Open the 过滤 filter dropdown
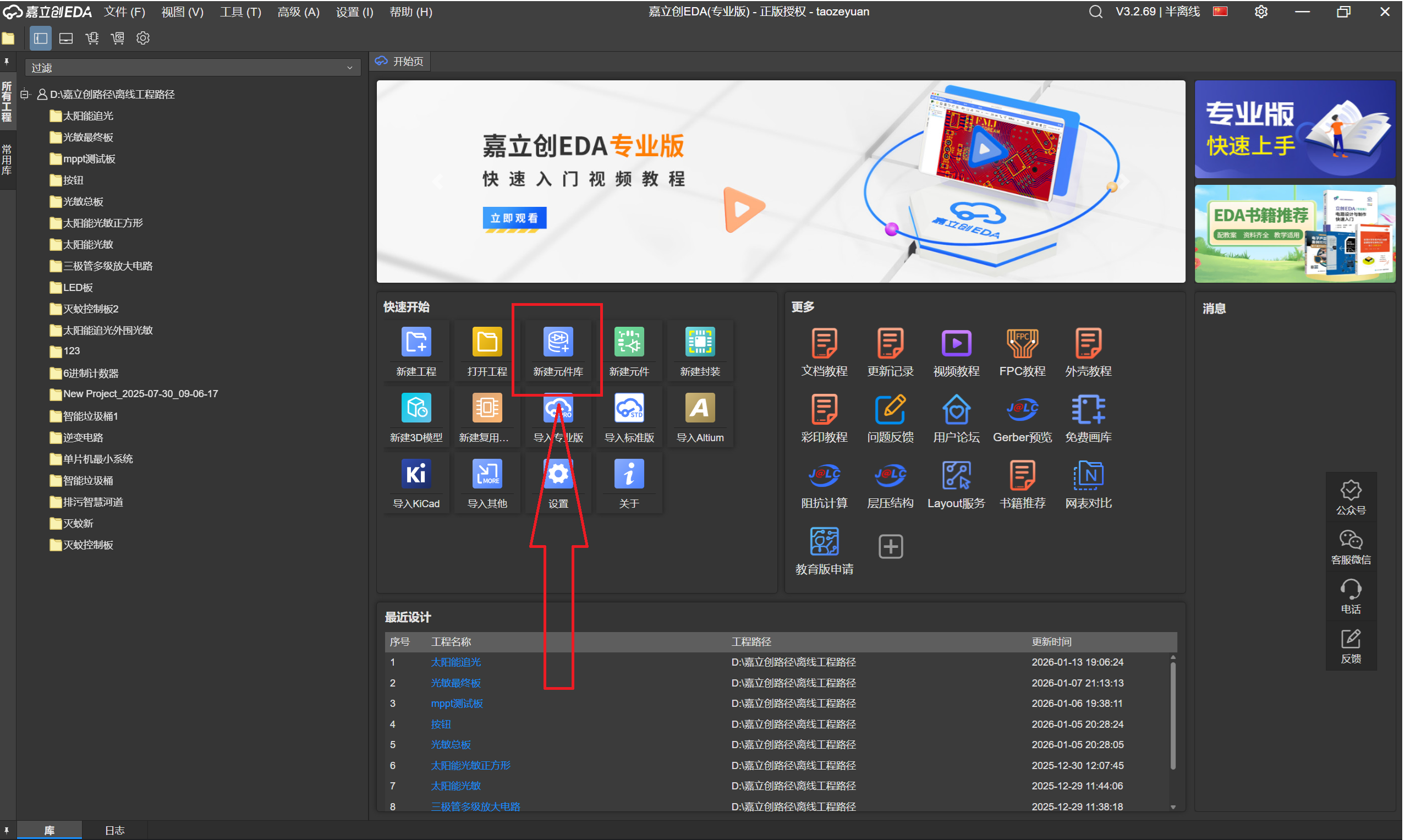The height and width of the screenshot is (840, 1405). point(193,68)
